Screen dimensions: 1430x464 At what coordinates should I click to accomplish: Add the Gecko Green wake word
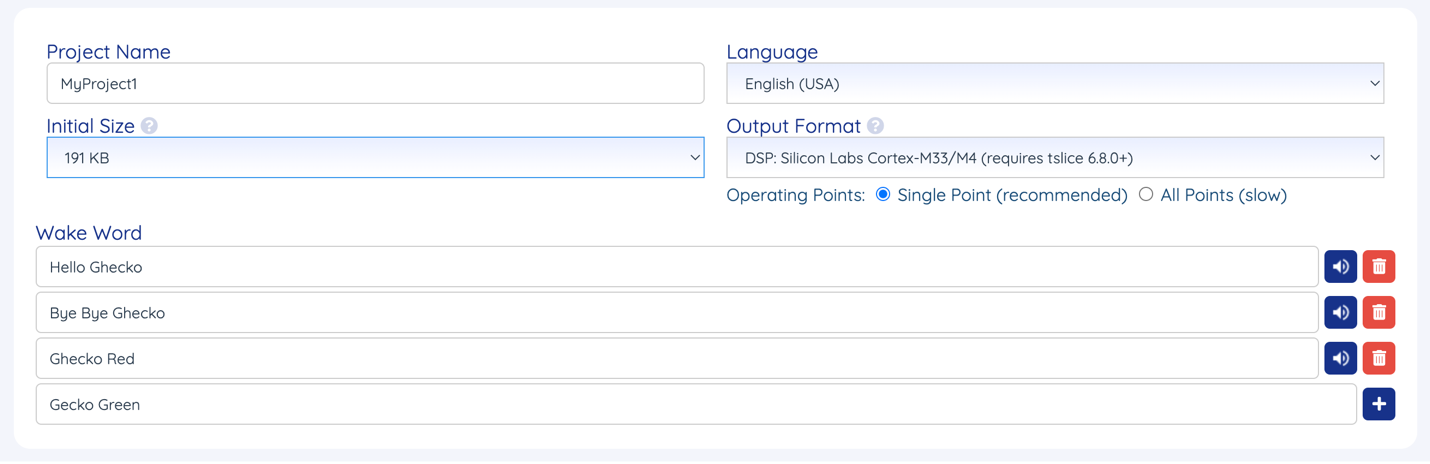(1379, 404)
